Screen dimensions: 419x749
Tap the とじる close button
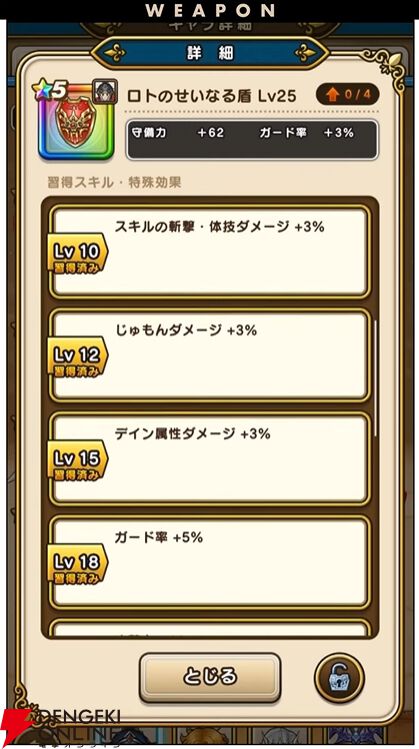(x=210, y=677)
